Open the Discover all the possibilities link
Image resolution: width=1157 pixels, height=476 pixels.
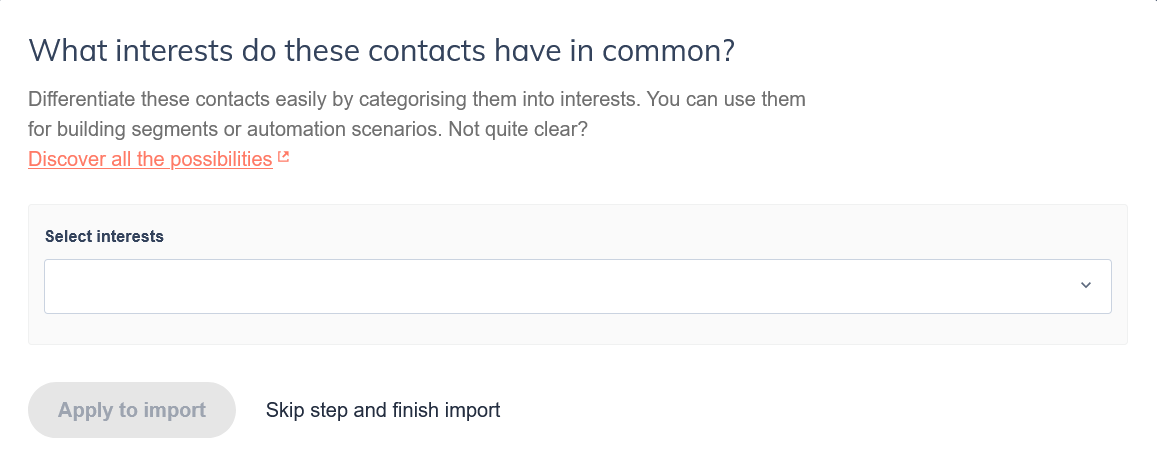point(150,159)
